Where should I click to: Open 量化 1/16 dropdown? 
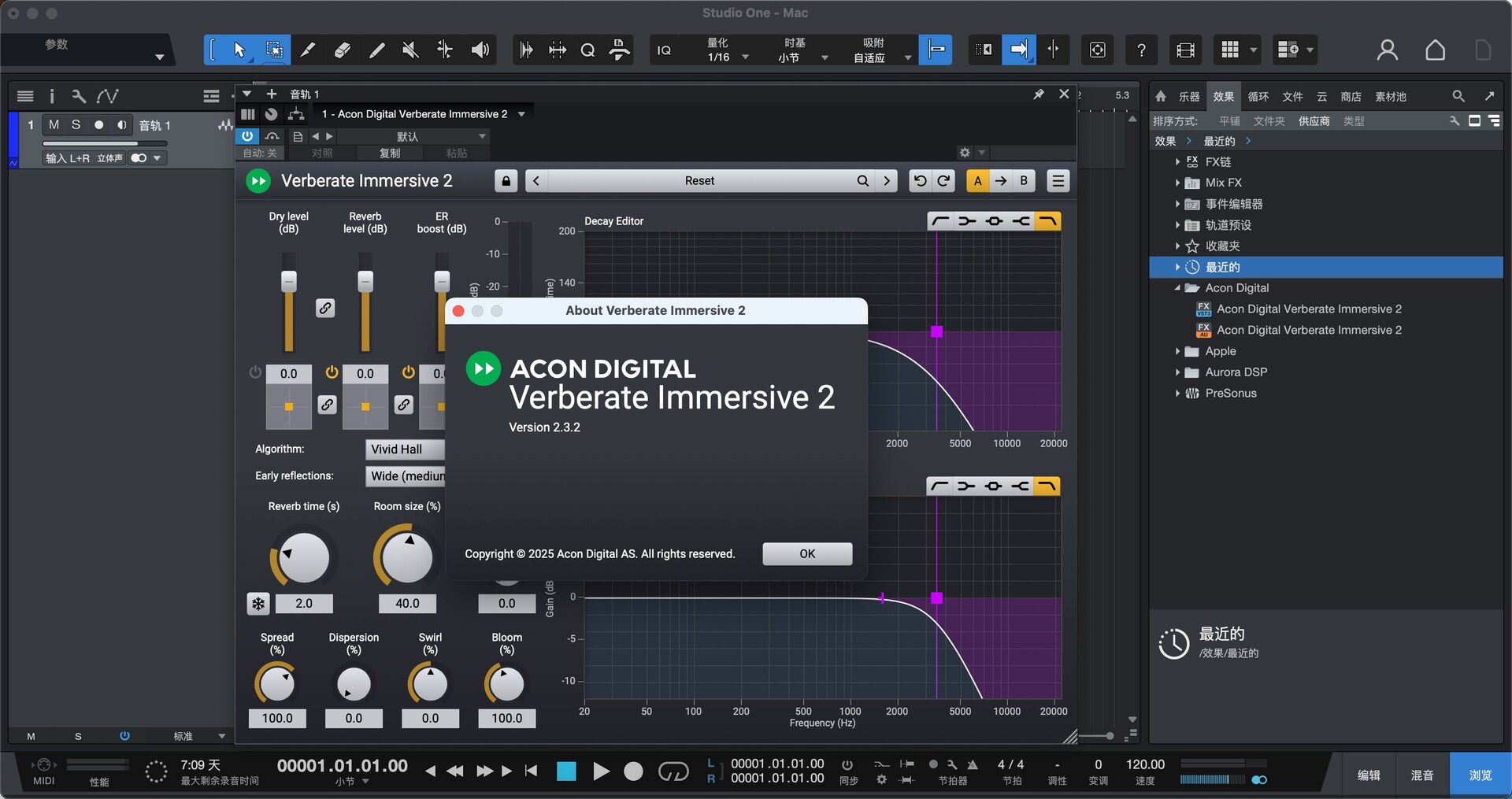(x=728, y=50)
